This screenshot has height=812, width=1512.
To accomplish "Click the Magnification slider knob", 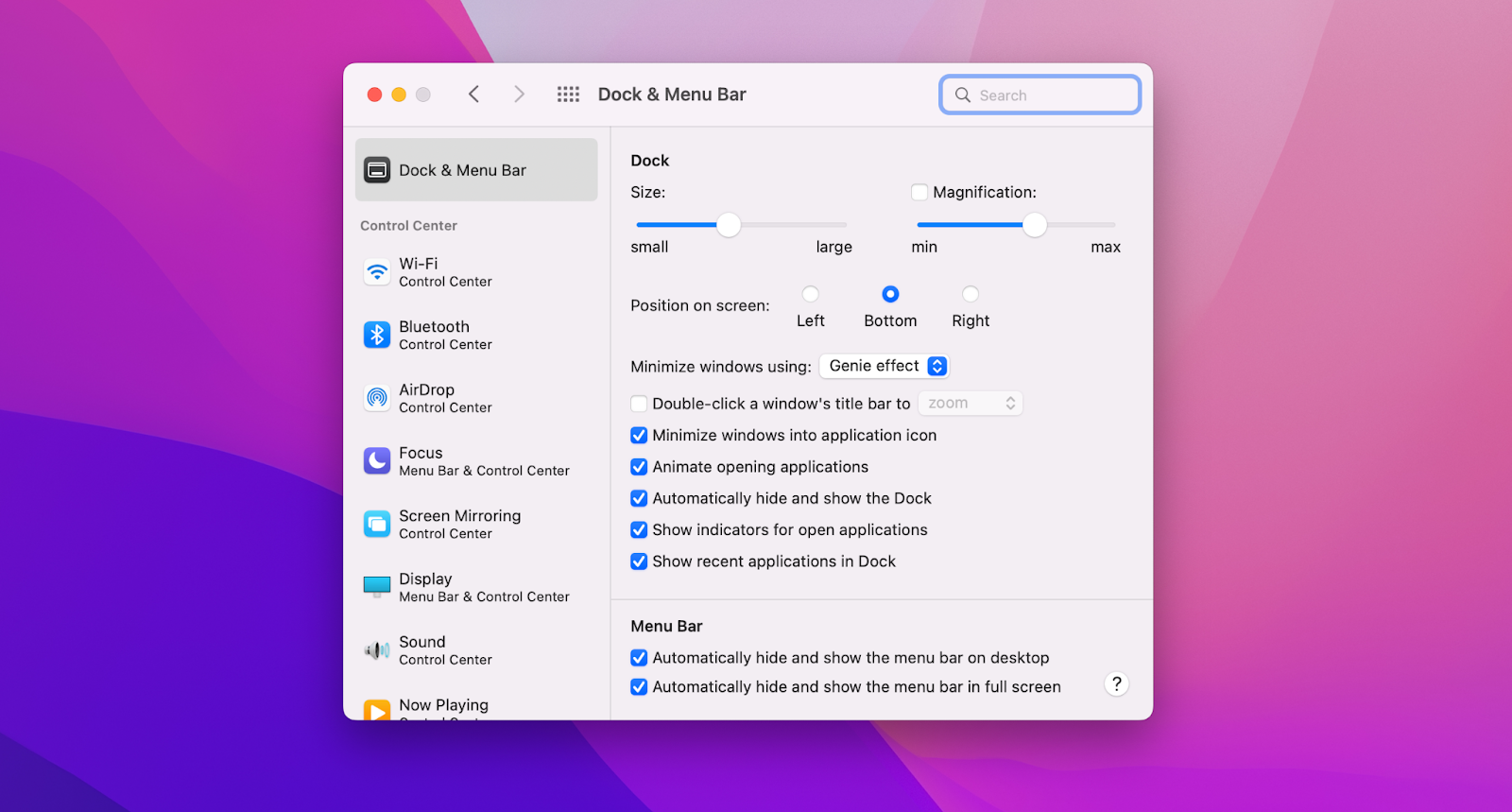I will coord(1035,225).
